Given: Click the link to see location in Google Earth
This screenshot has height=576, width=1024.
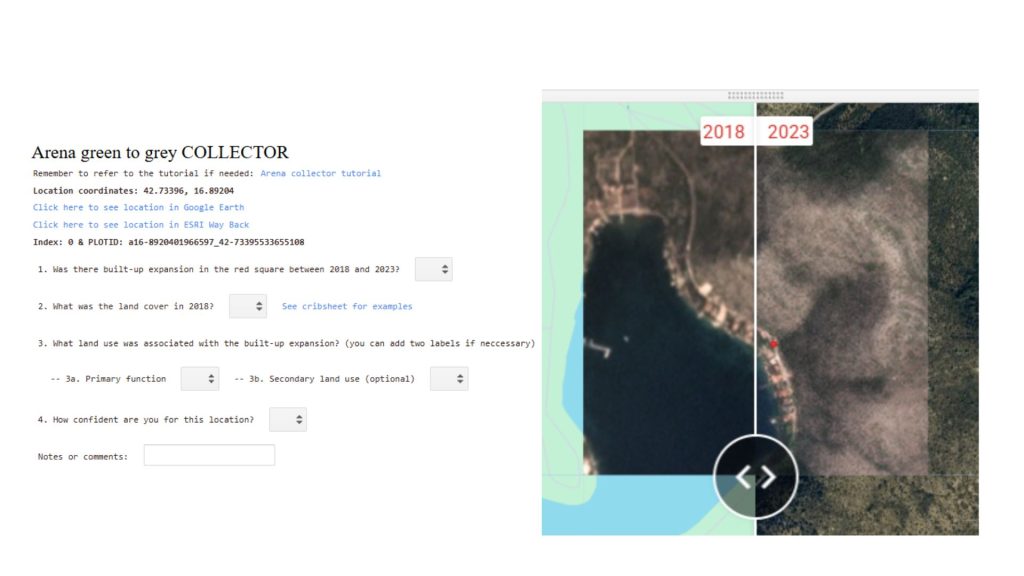Looking at the screenshot, I should pyautogui.click(x=138, y=207).
